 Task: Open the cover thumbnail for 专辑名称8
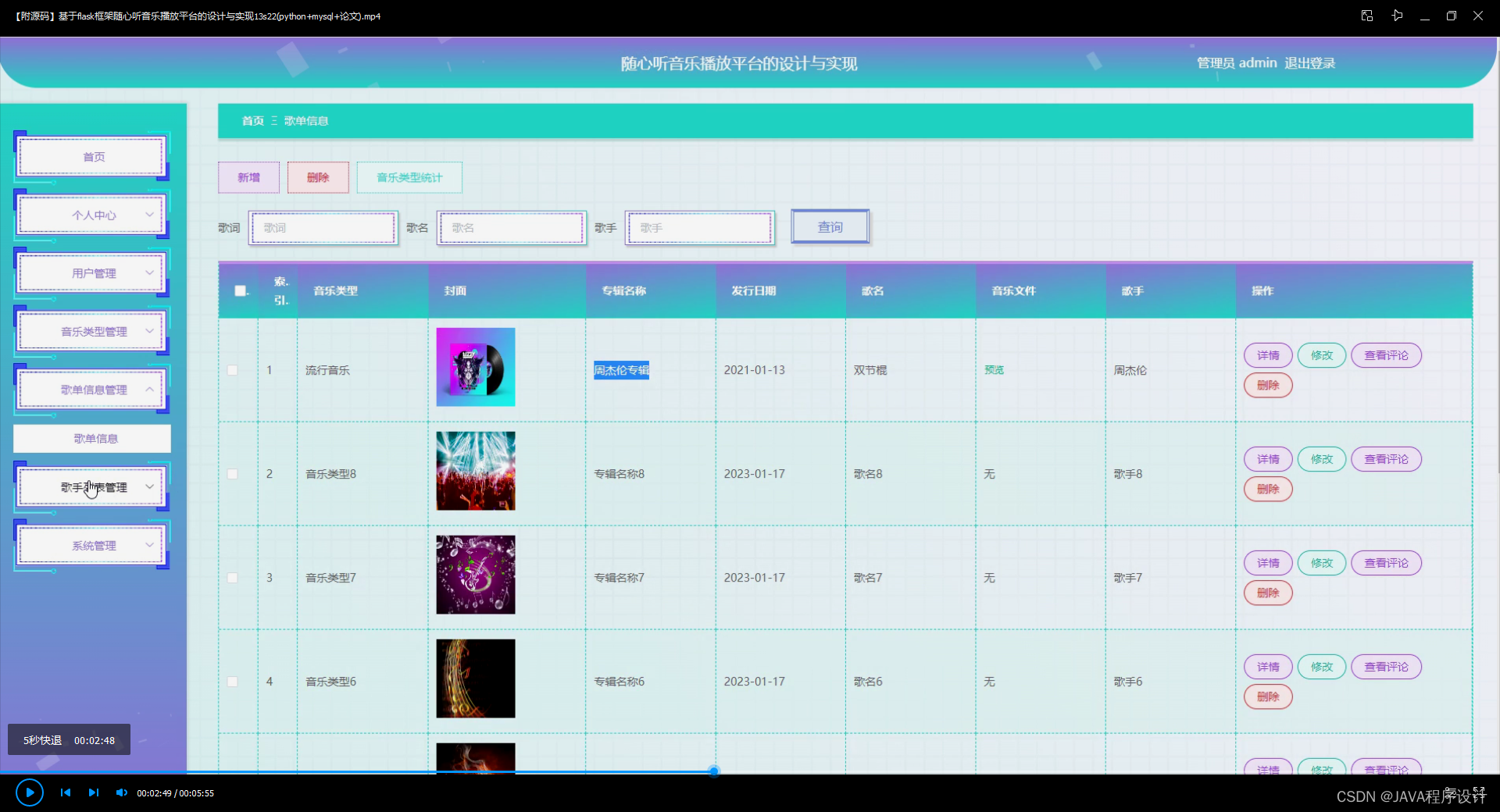point(476,471)
